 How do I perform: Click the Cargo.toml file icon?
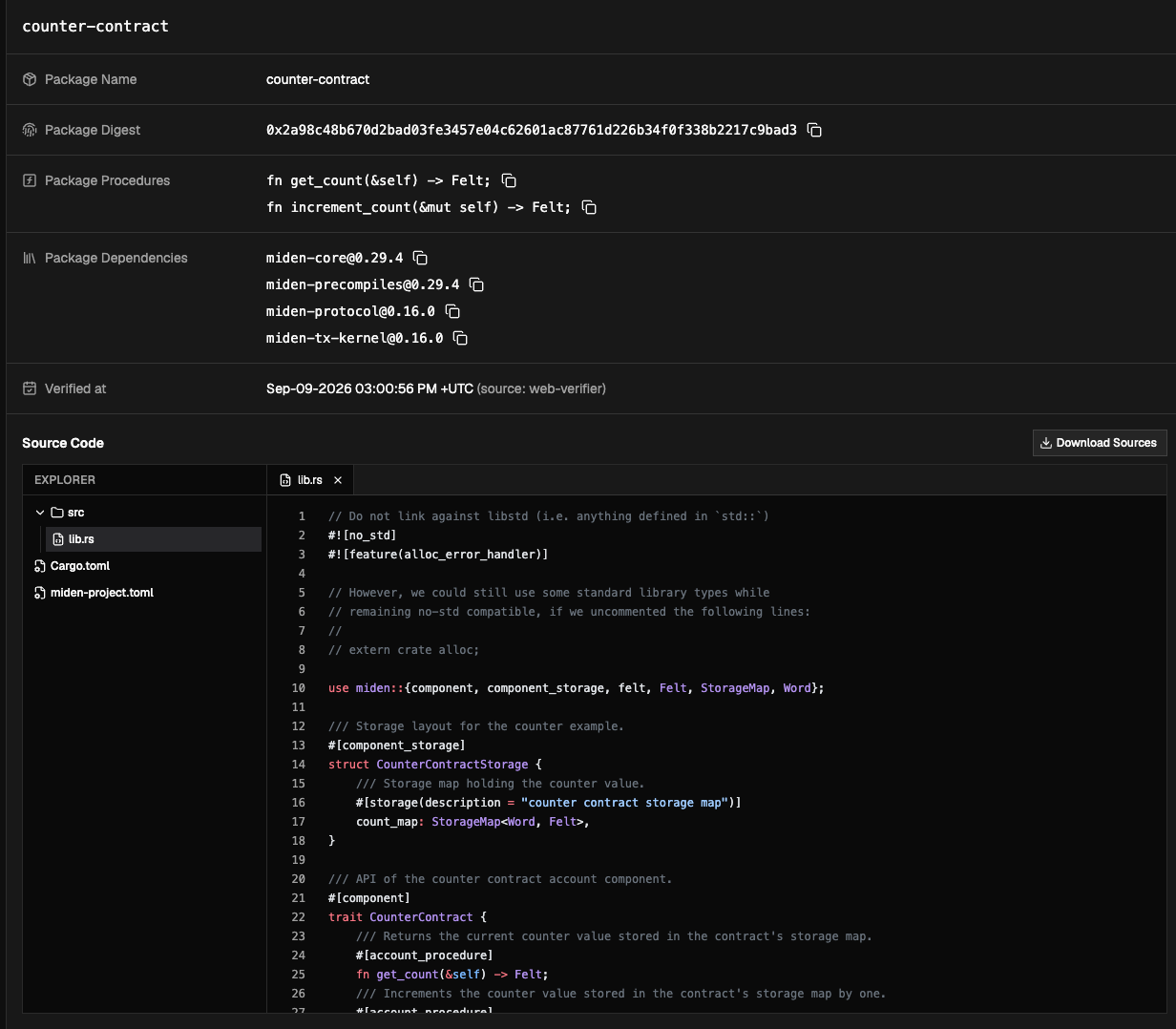(x=40, y=566)
